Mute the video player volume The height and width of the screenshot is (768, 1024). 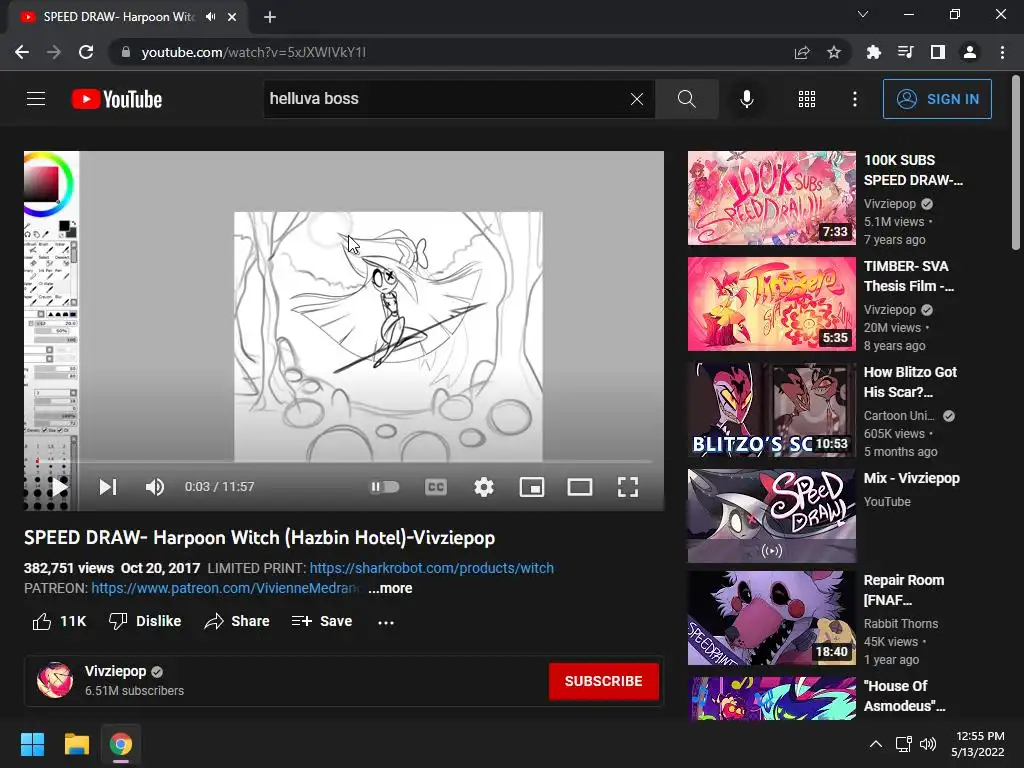coord(155,487)
